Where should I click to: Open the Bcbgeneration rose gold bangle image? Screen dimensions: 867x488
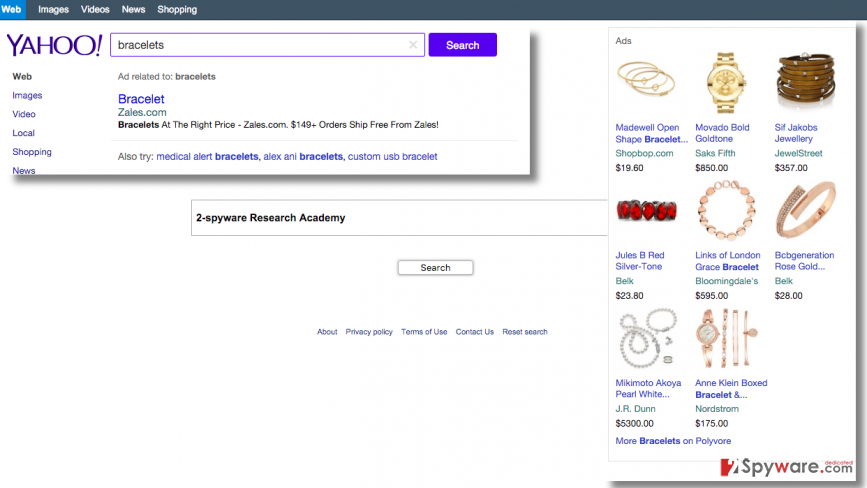(x=806, y=210)
